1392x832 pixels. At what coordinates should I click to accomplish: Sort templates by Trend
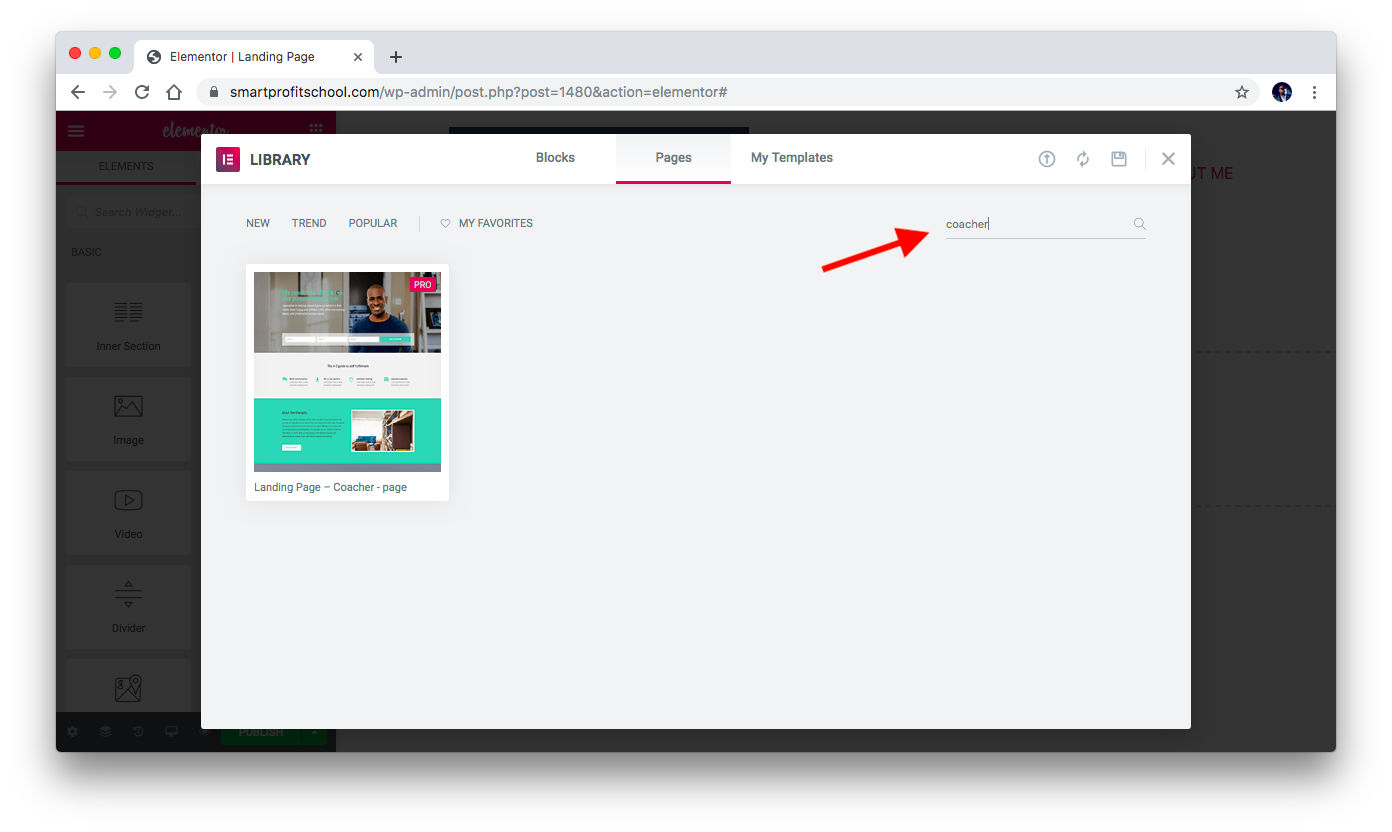tap(309, 223)
